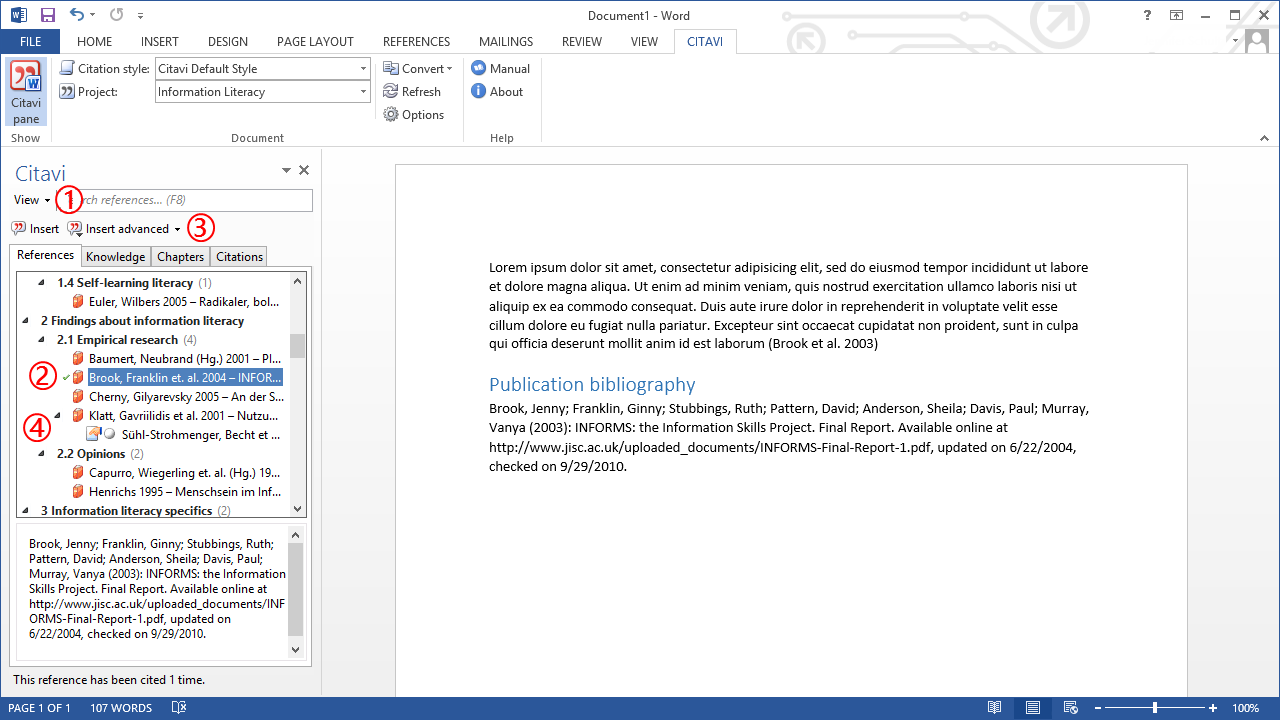1280x720 pixels.
Task: Open the Citation style dropdown
Action: tap(364, 68)
